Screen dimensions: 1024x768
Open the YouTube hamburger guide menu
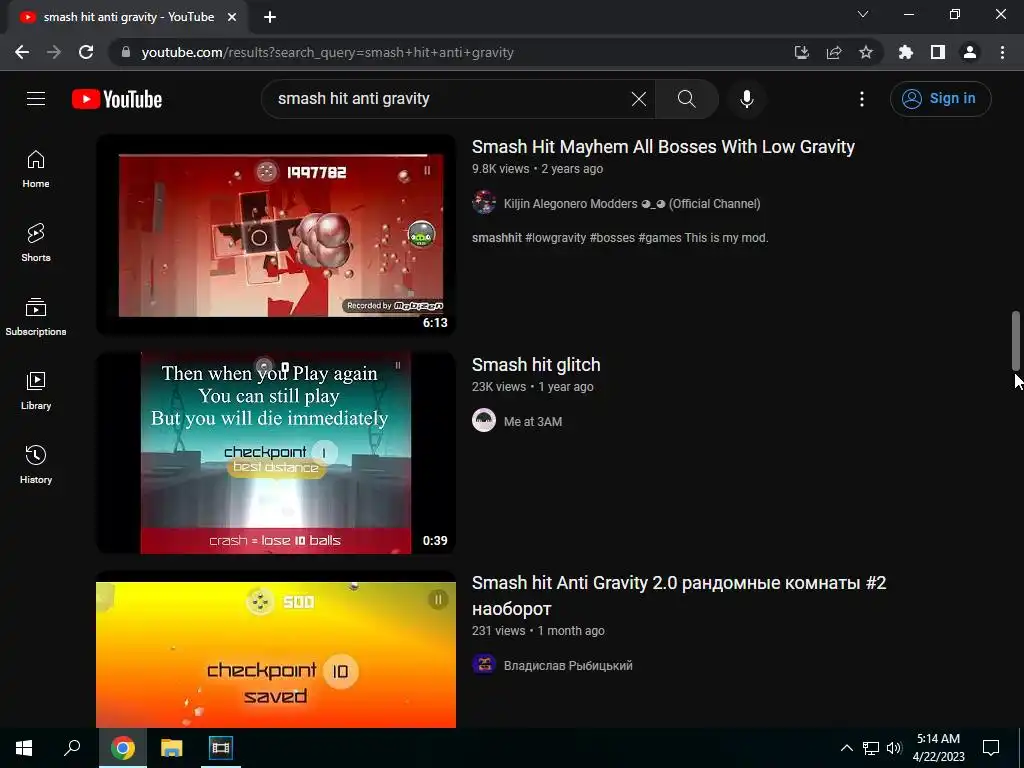[36, 99]
